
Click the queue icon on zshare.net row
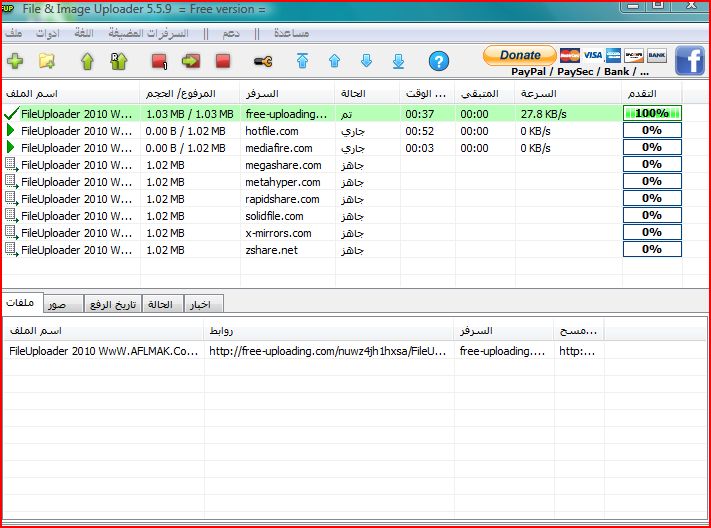pos(12,249)
